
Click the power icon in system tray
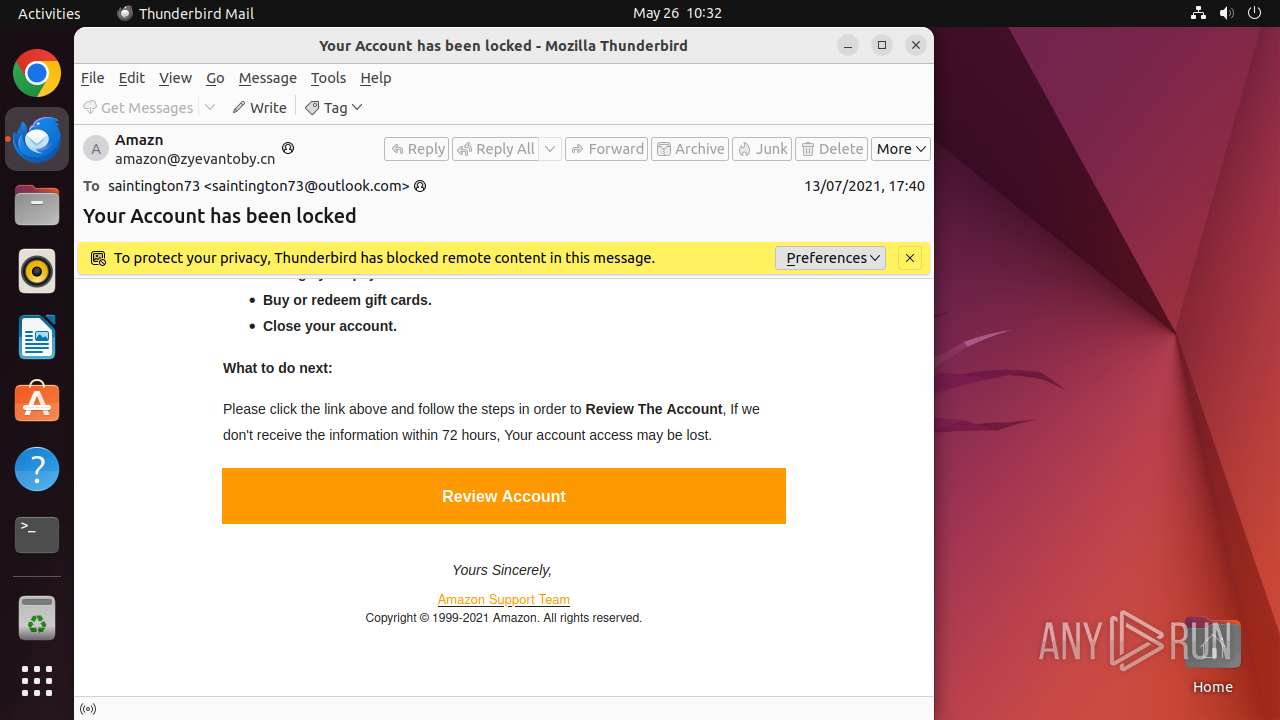point(1255,13)
